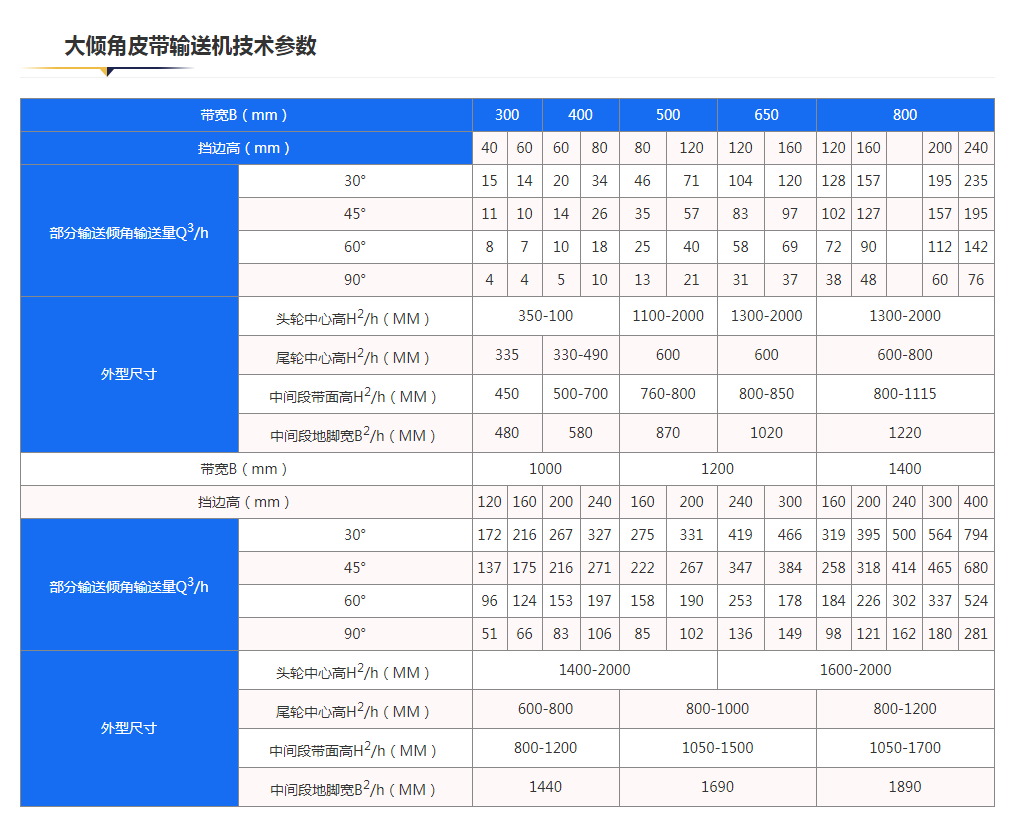This screenshot has height=825, width=1017.
Task: Click capacity value 48
Action: tap(868, 280)
